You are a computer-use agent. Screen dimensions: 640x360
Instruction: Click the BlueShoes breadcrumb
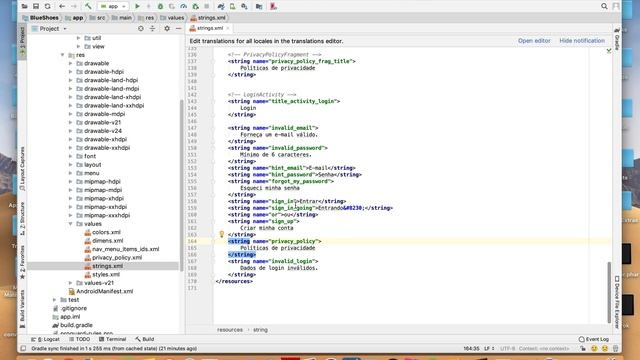coord(40,18)
